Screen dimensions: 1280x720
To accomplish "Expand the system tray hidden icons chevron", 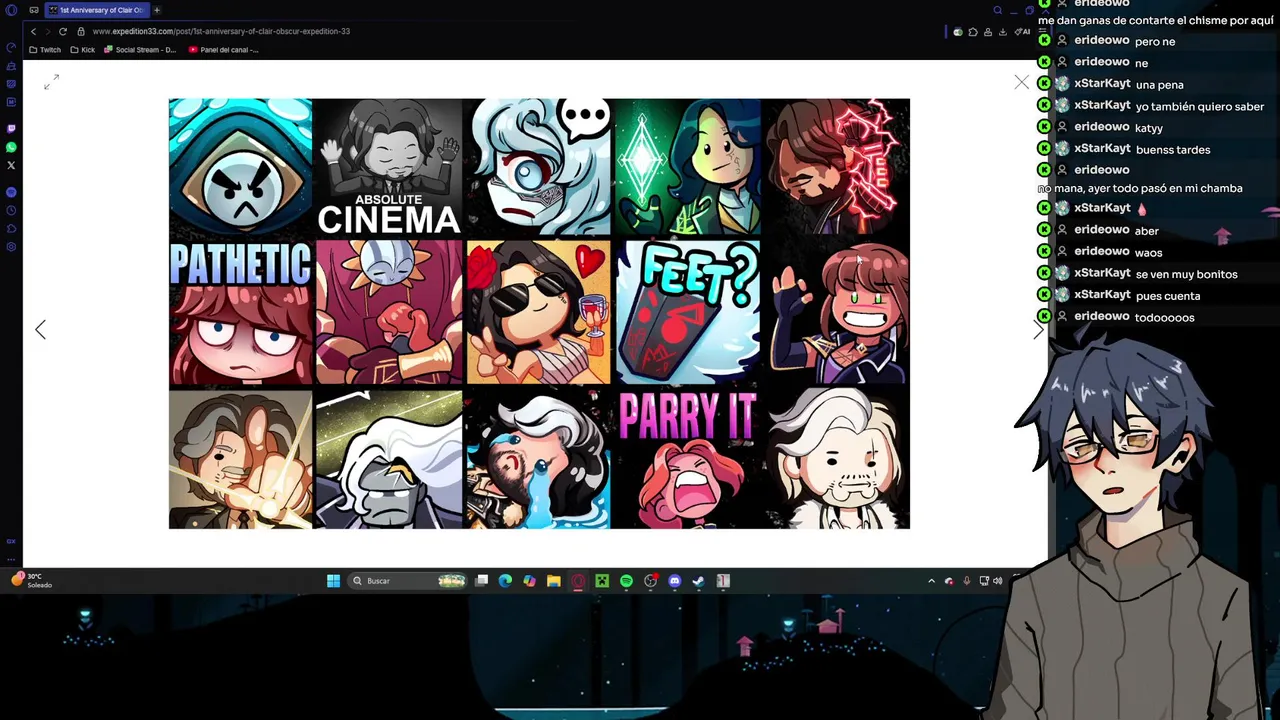I will (x=931, y=581).
